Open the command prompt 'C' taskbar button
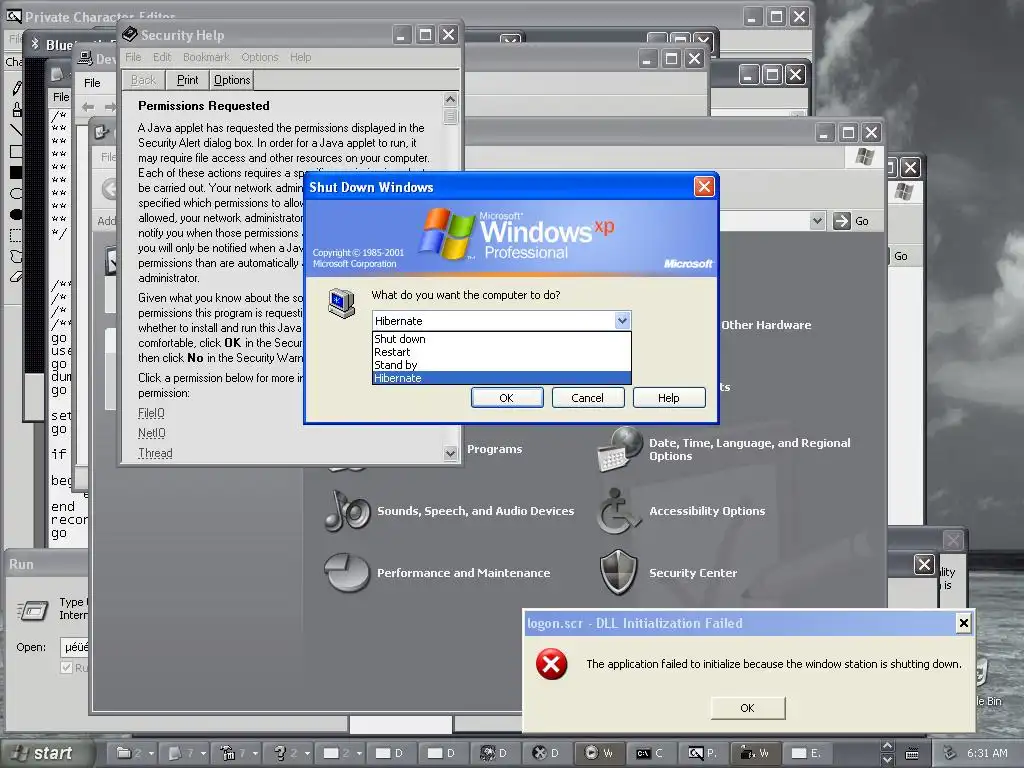Image resolution: width=1024 pixels, height=768 pixels. click(650, 753)
